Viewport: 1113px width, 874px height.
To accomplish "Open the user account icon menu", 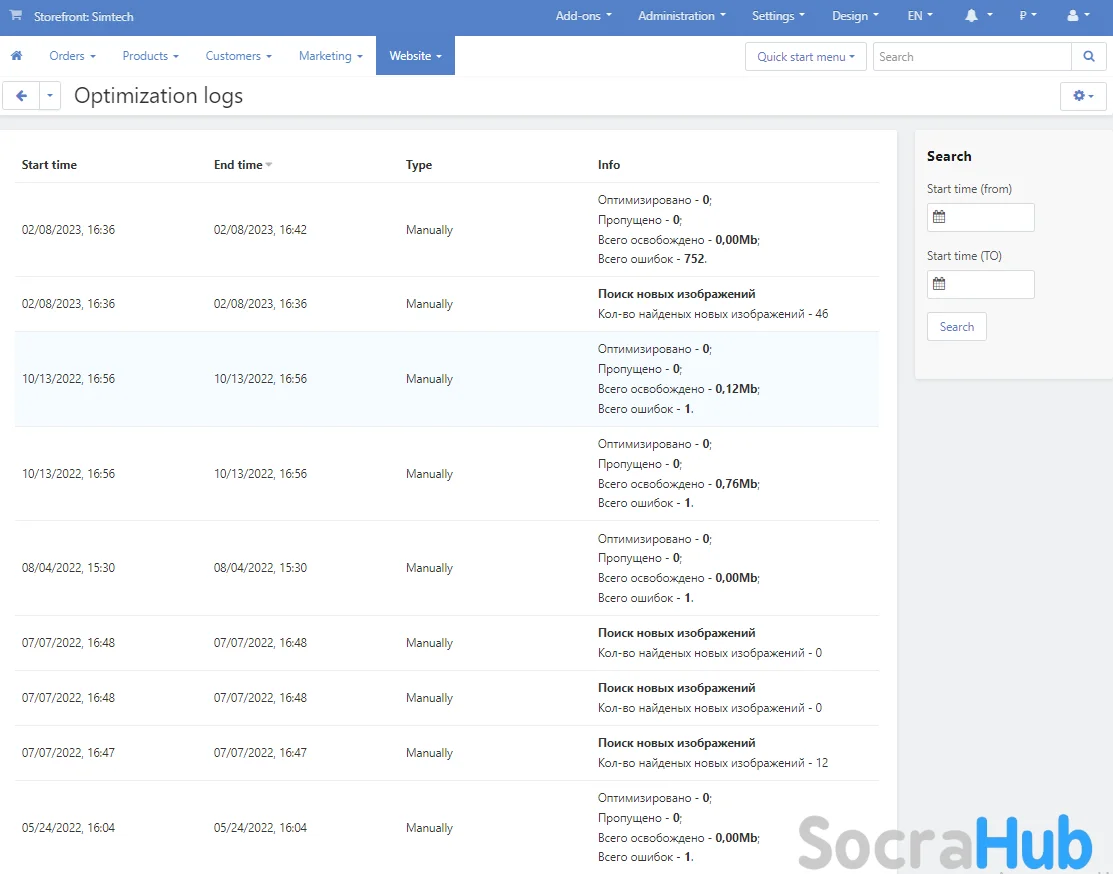I will tap(1078, 16).
